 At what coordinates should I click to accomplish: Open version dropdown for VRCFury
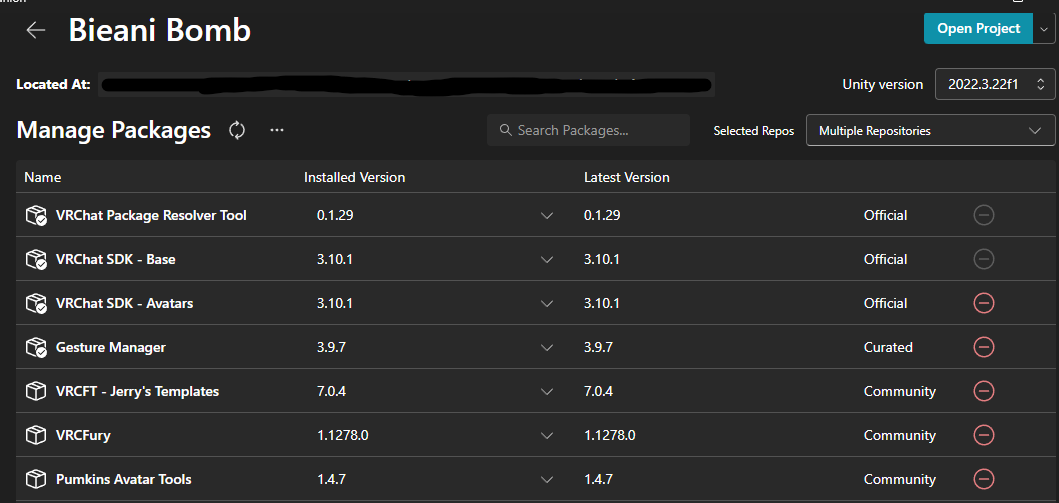[546, 435]
